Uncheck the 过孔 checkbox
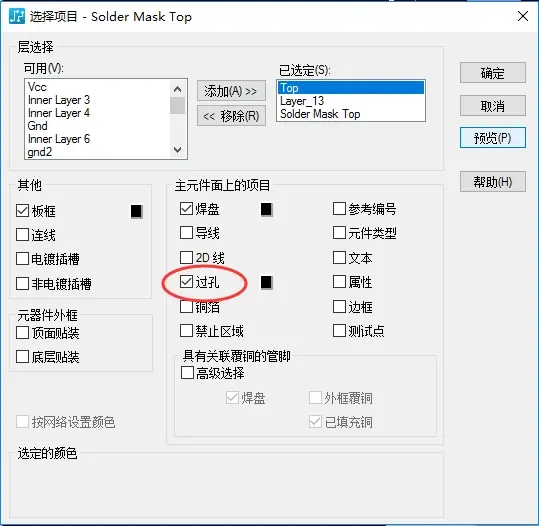 point(186,282)
